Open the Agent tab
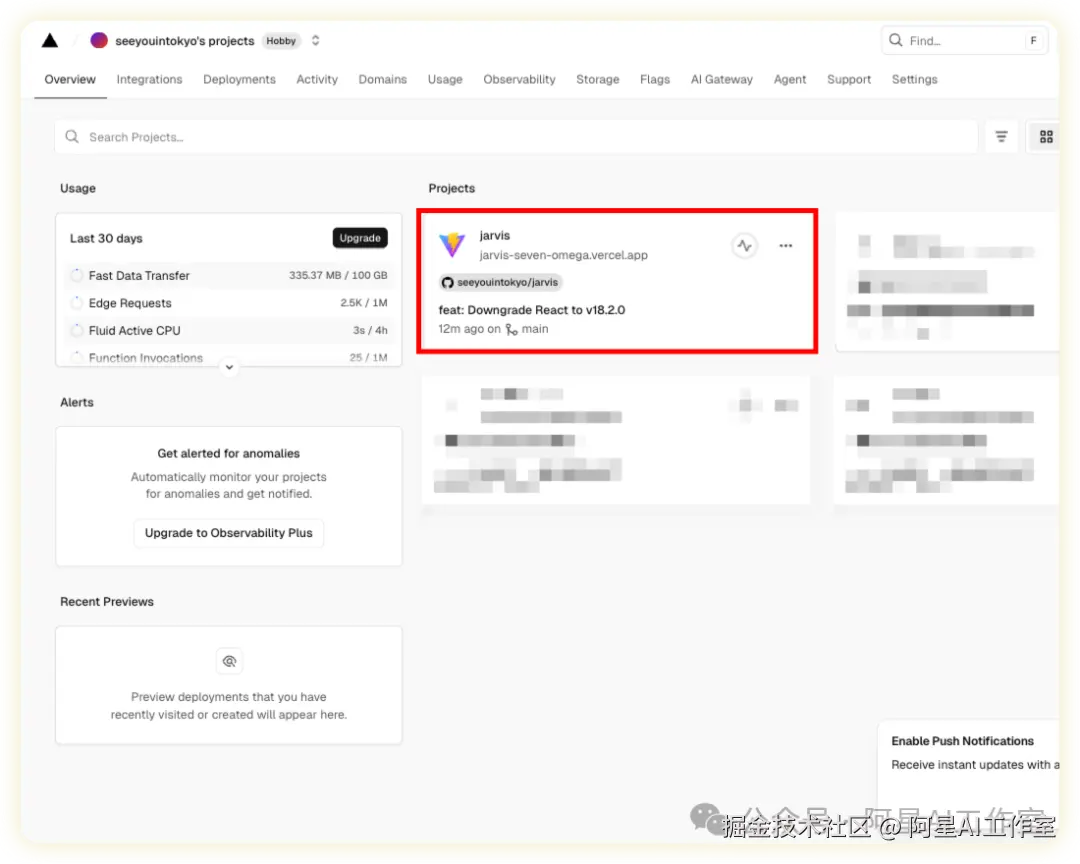 (790, 79)
